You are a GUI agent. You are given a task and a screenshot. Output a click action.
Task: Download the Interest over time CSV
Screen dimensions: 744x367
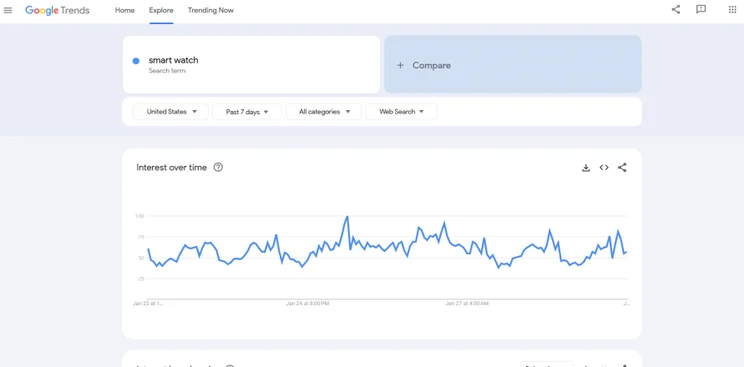586,168
